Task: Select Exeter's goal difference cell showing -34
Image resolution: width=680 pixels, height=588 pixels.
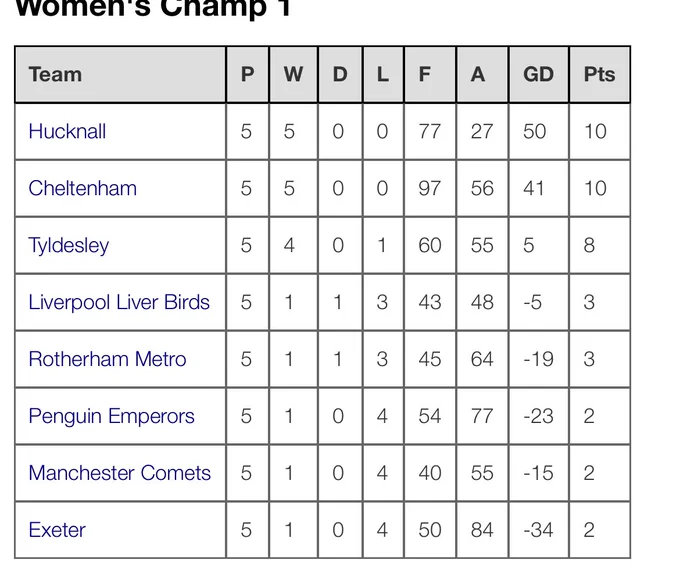Action: point(539,530)
